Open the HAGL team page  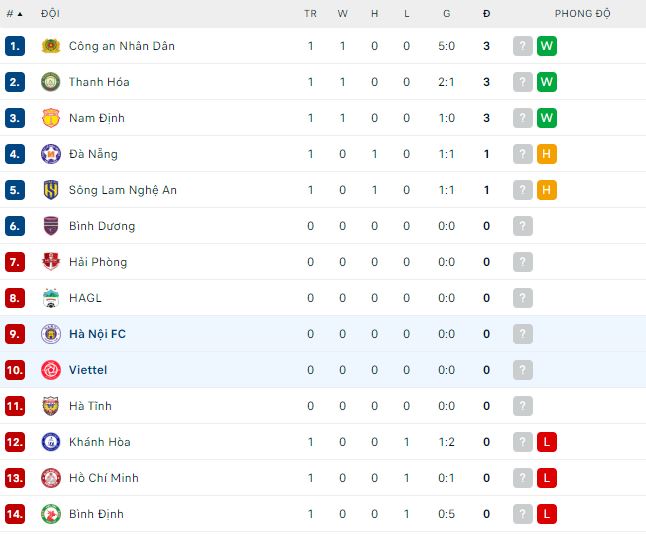point(85,298)
